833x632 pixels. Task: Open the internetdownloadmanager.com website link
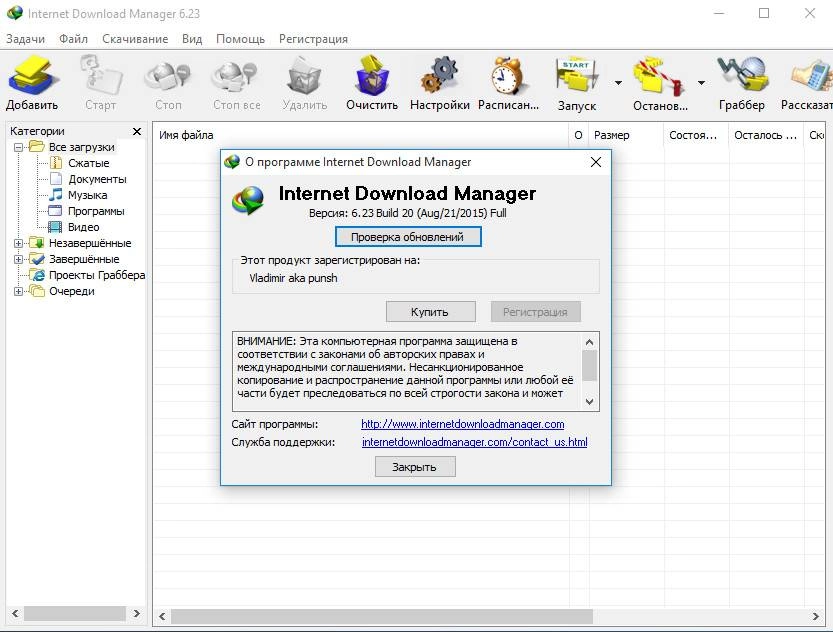(x=462, y=424)
